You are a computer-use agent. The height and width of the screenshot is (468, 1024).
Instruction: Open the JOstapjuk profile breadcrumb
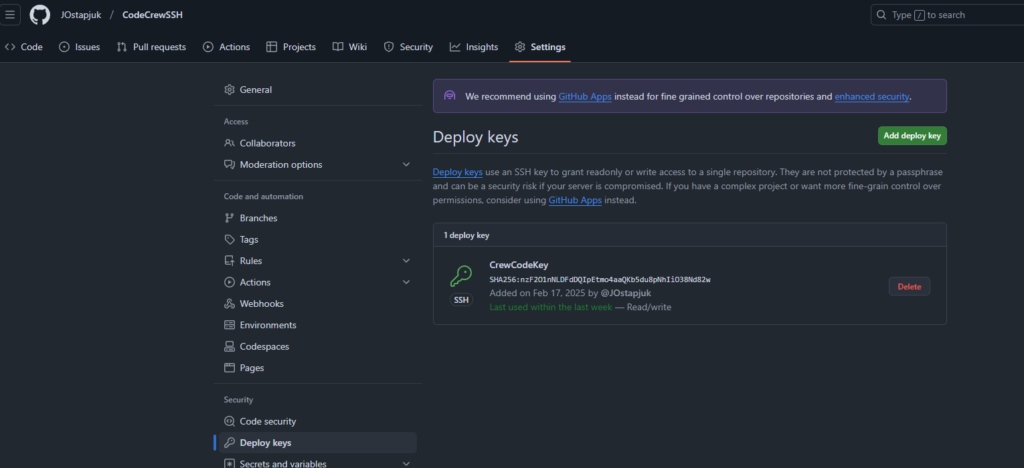tap(81, 15)
